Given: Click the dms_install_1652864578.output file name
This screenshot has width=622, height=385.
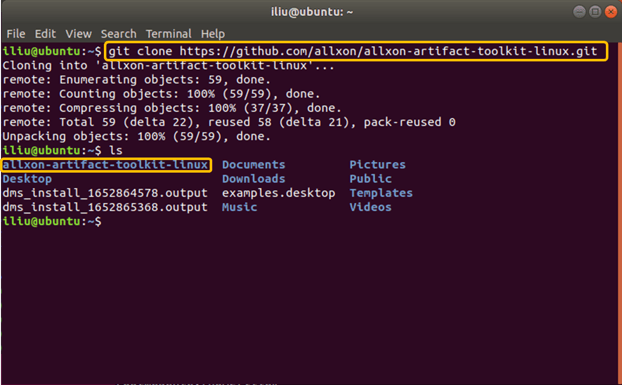Looking at the screenshot, I should click(105, 193).
